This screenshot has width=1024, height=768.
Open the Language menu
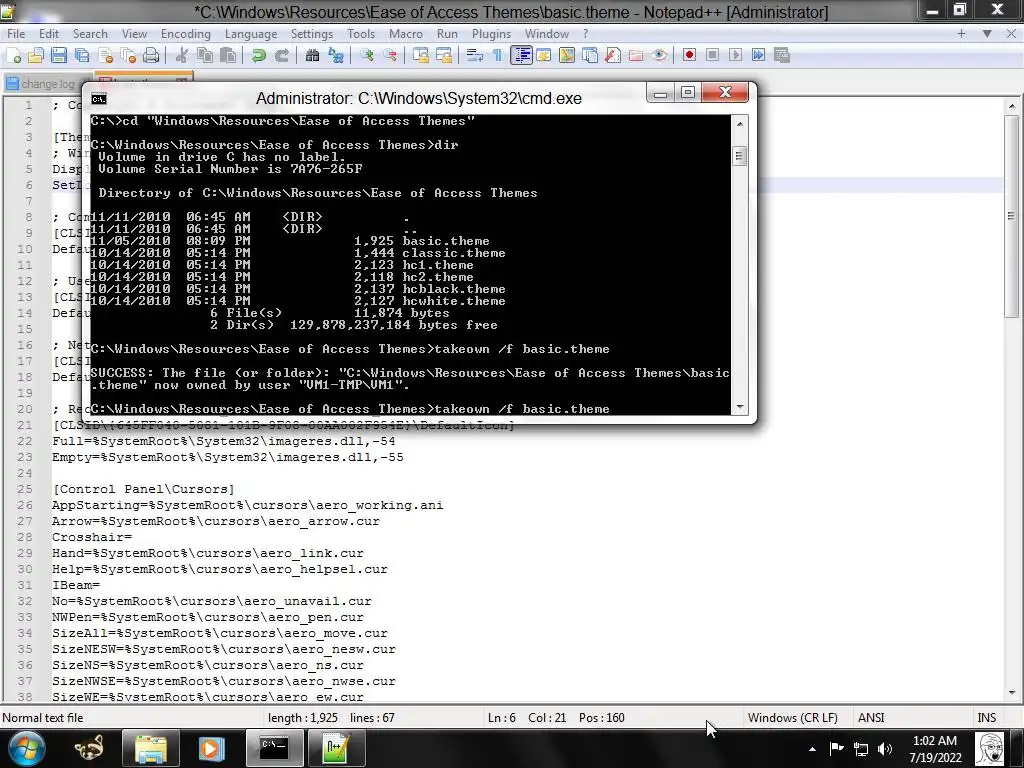tap(251, 34)
